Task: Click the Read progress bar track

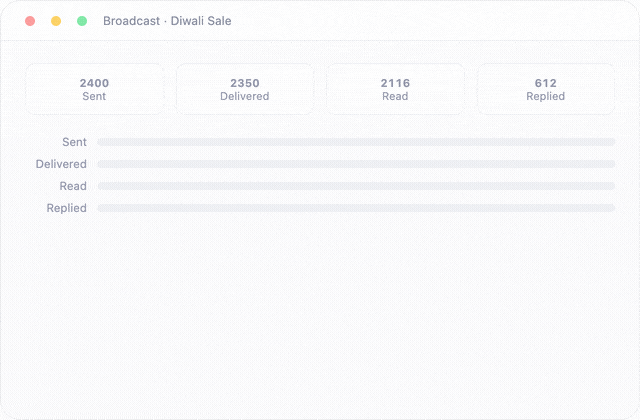Action: click(x=356, y=186)
